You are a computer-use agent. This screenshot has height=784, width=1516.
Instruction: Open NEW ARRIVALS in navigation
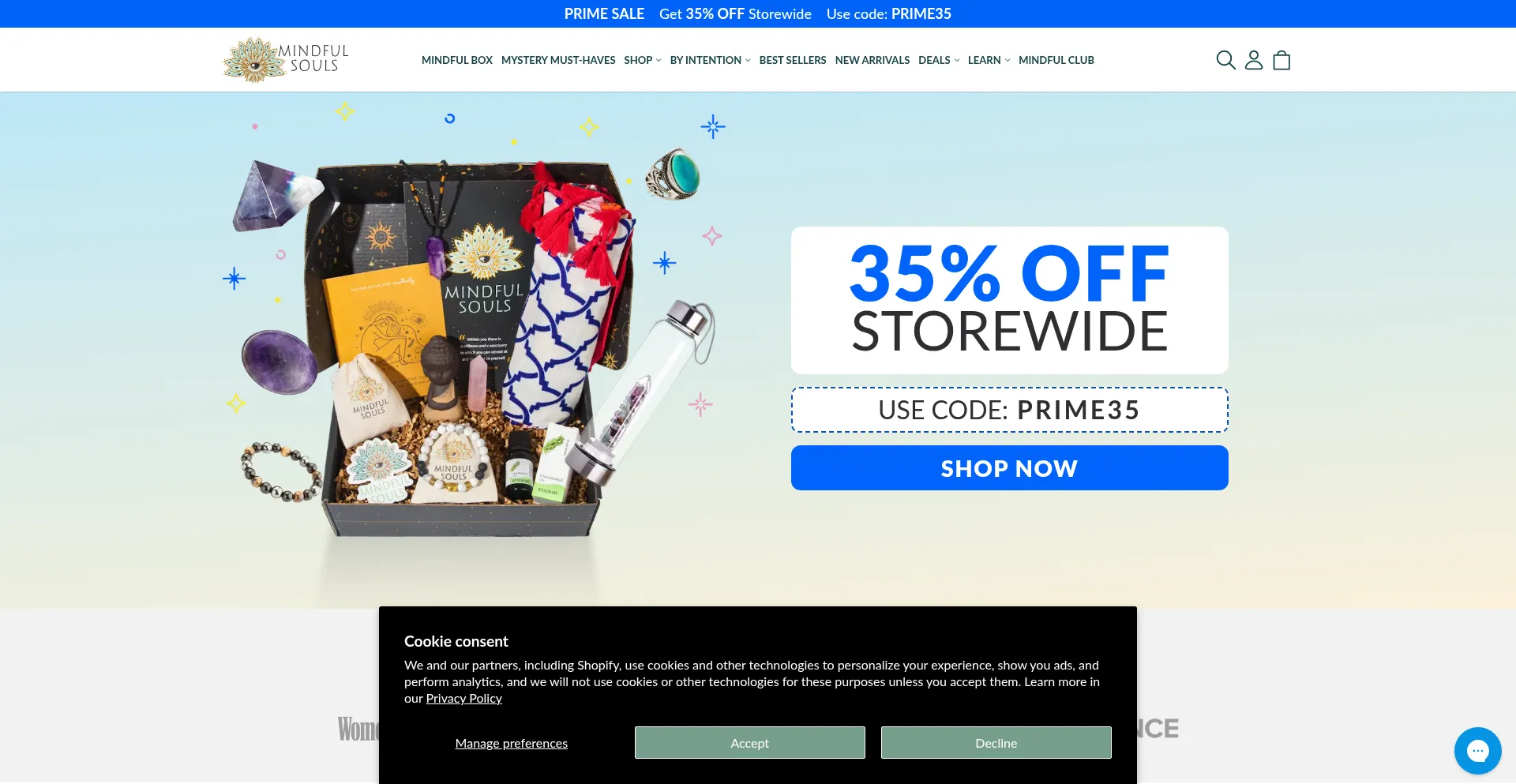[872, 60]
